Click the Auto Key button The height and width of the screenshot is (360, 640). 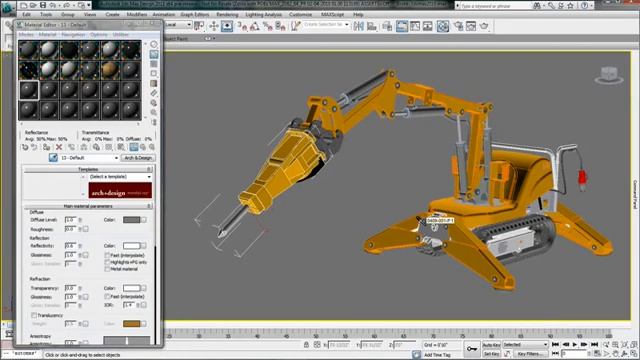491,345
